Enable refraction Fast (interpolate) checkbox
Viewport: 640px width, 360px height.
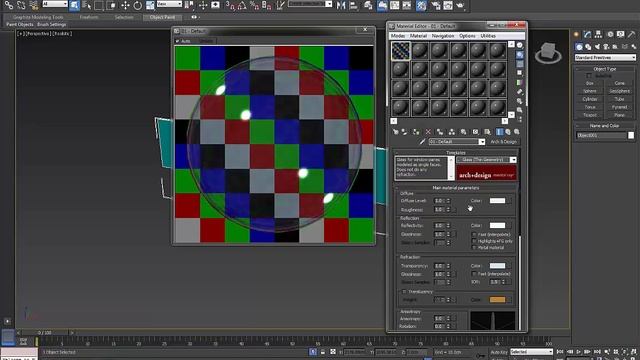coord(474,274)
